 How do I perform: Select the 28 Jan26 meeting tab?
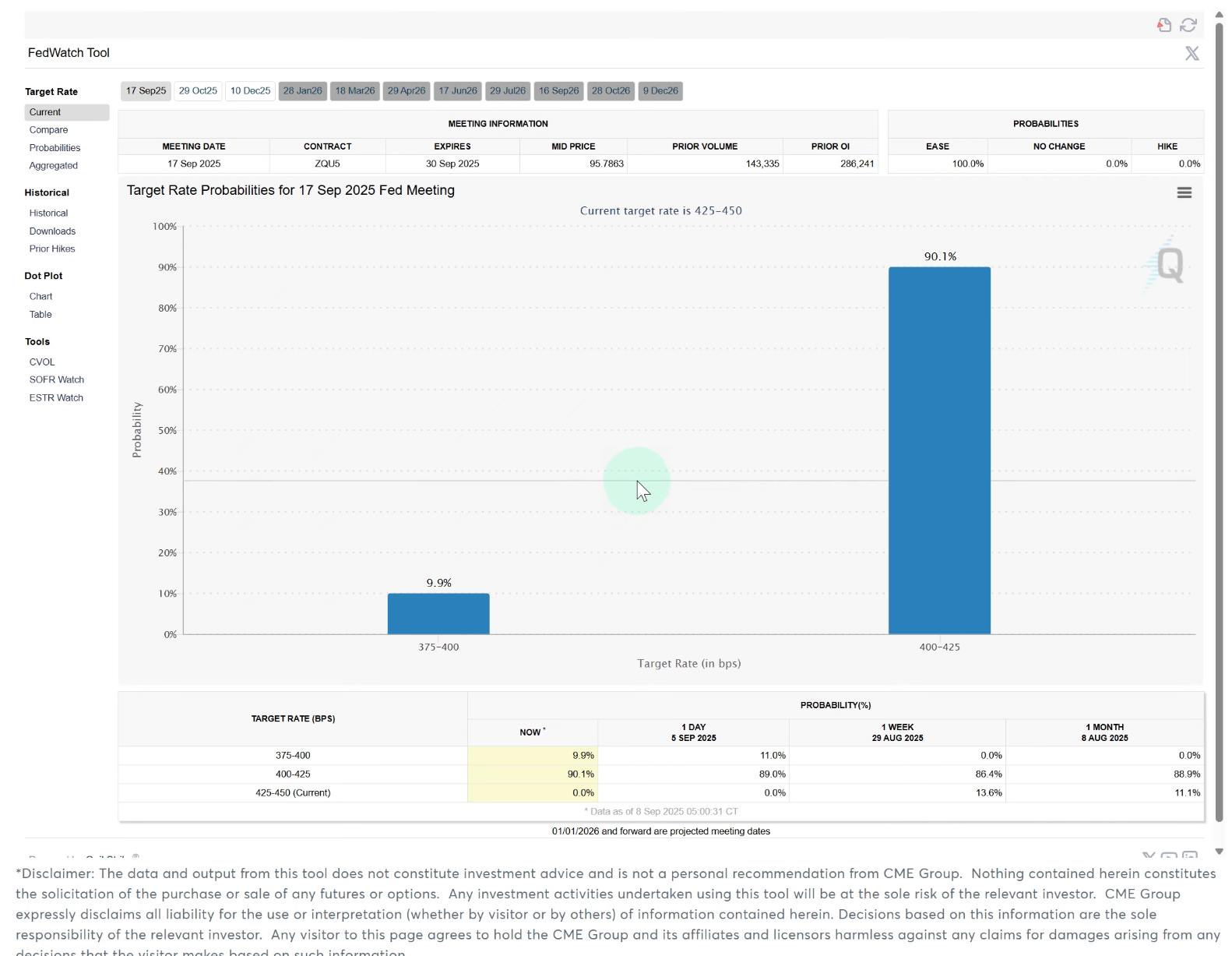(302, 91)
